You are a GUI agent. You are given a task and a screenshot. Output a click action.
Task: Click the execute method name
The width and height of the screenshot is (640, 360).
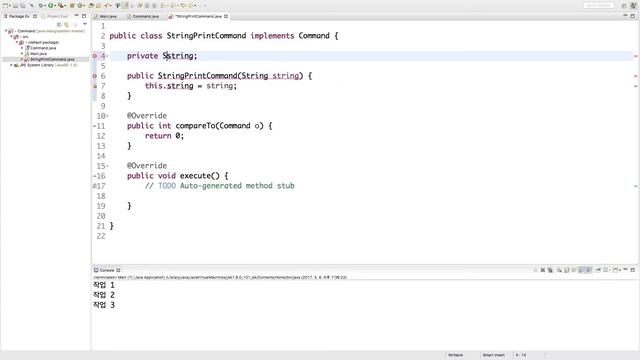(x=196, y=176)
